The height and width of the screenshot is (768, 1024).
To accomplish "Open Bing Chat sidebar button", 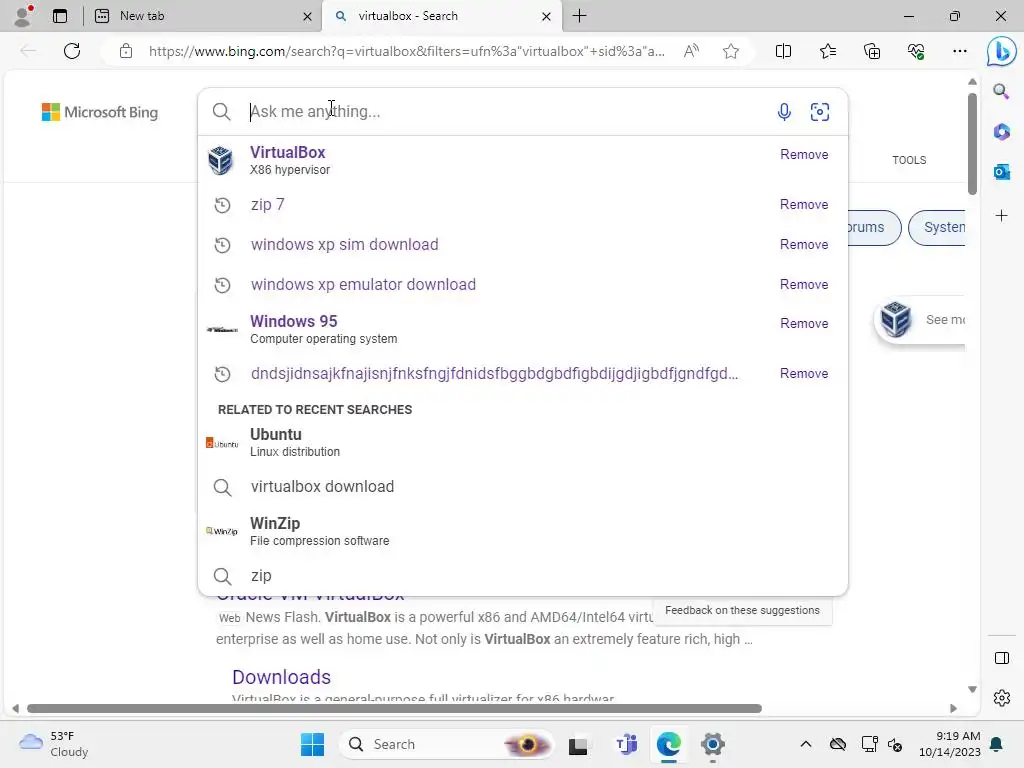I will [1001, 51].
